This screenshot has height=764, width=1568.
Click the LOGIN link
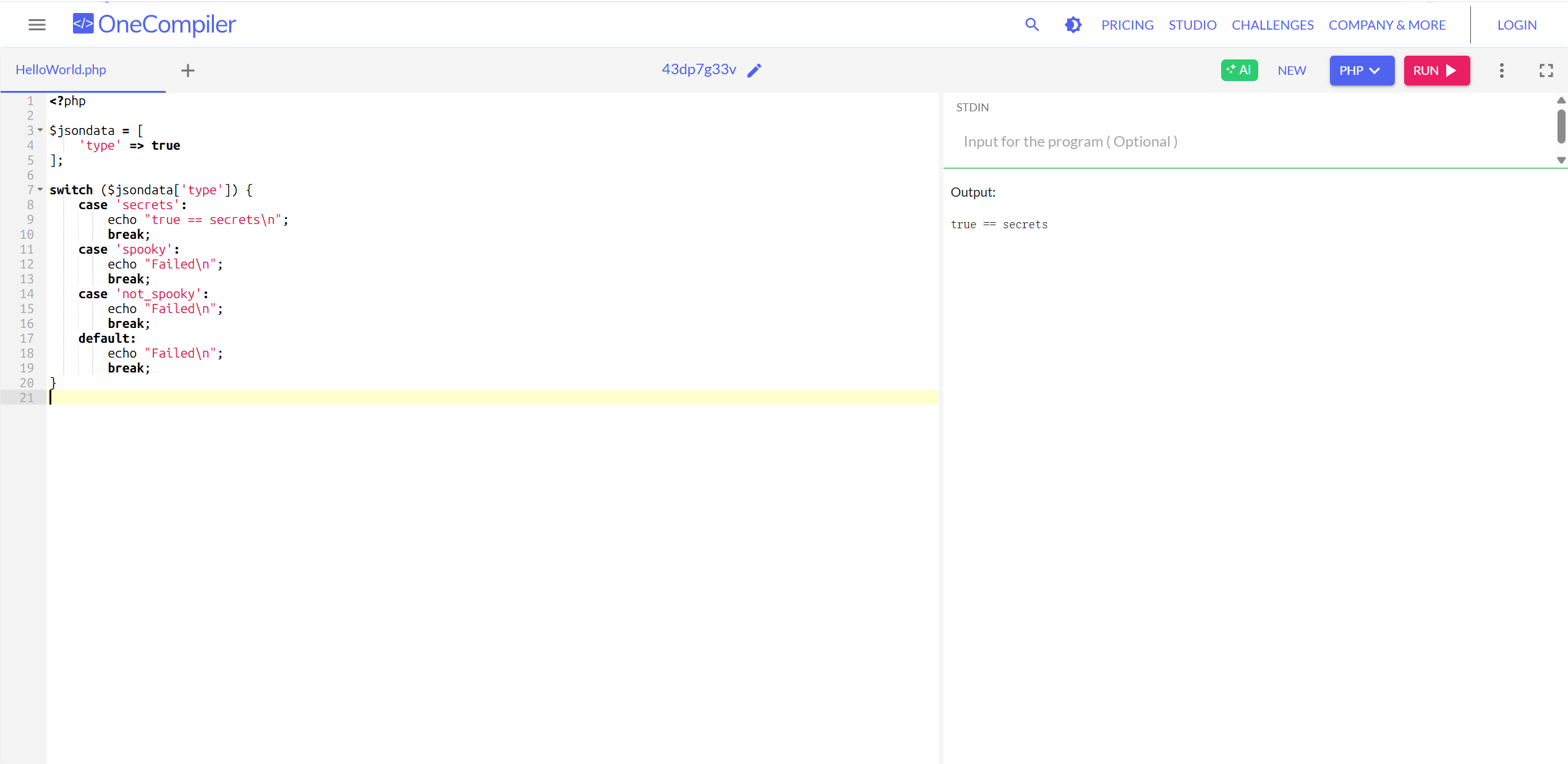pyautogui.click(x=1517, y=25)
